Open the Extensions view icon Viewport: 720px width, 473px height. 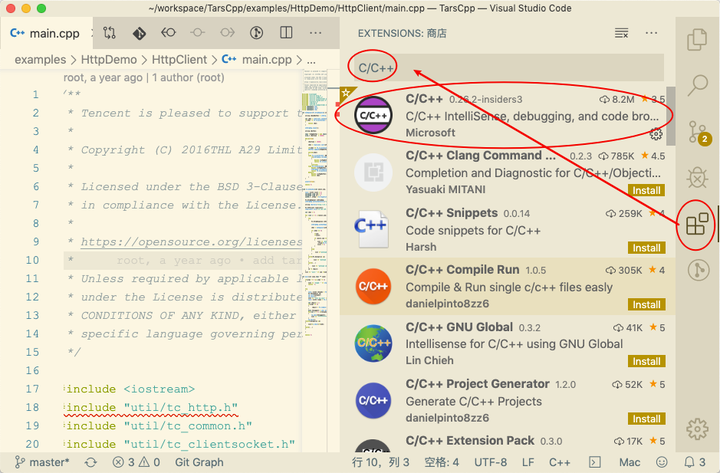point(697,224)
